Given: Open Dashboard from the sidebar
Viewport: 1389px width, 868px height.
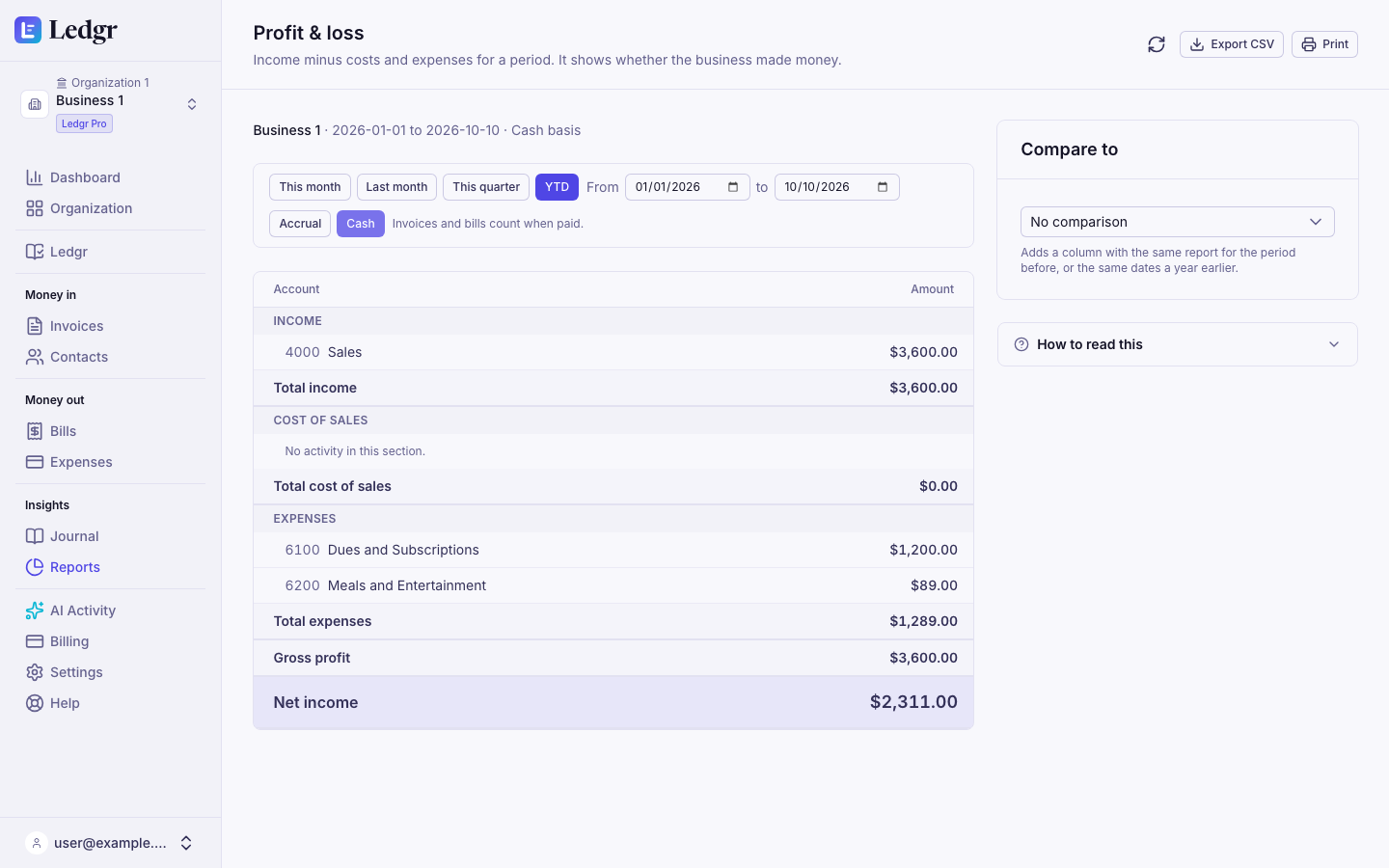Looking at the screenshot, I should [110, 177].
